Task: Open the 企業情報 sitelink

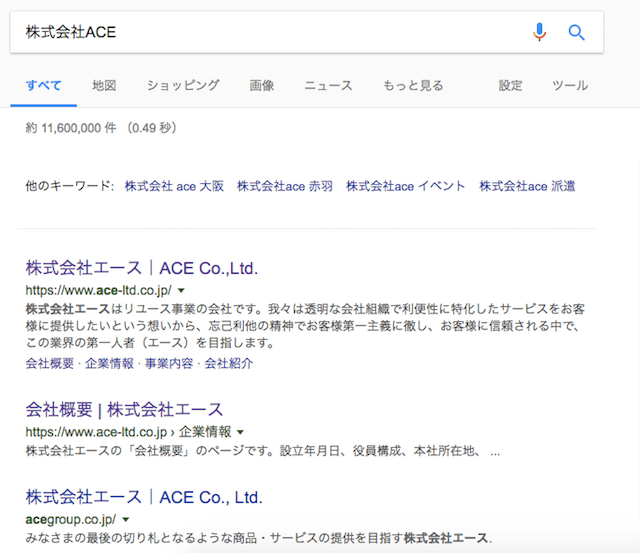Action: pyautogui.click(x=109, y=363)
